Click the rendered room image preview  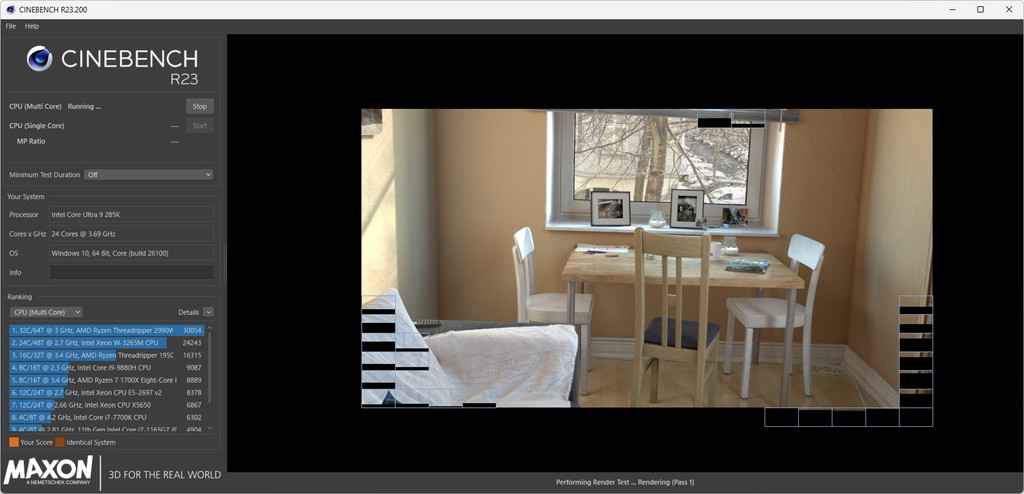pos(647,258)
